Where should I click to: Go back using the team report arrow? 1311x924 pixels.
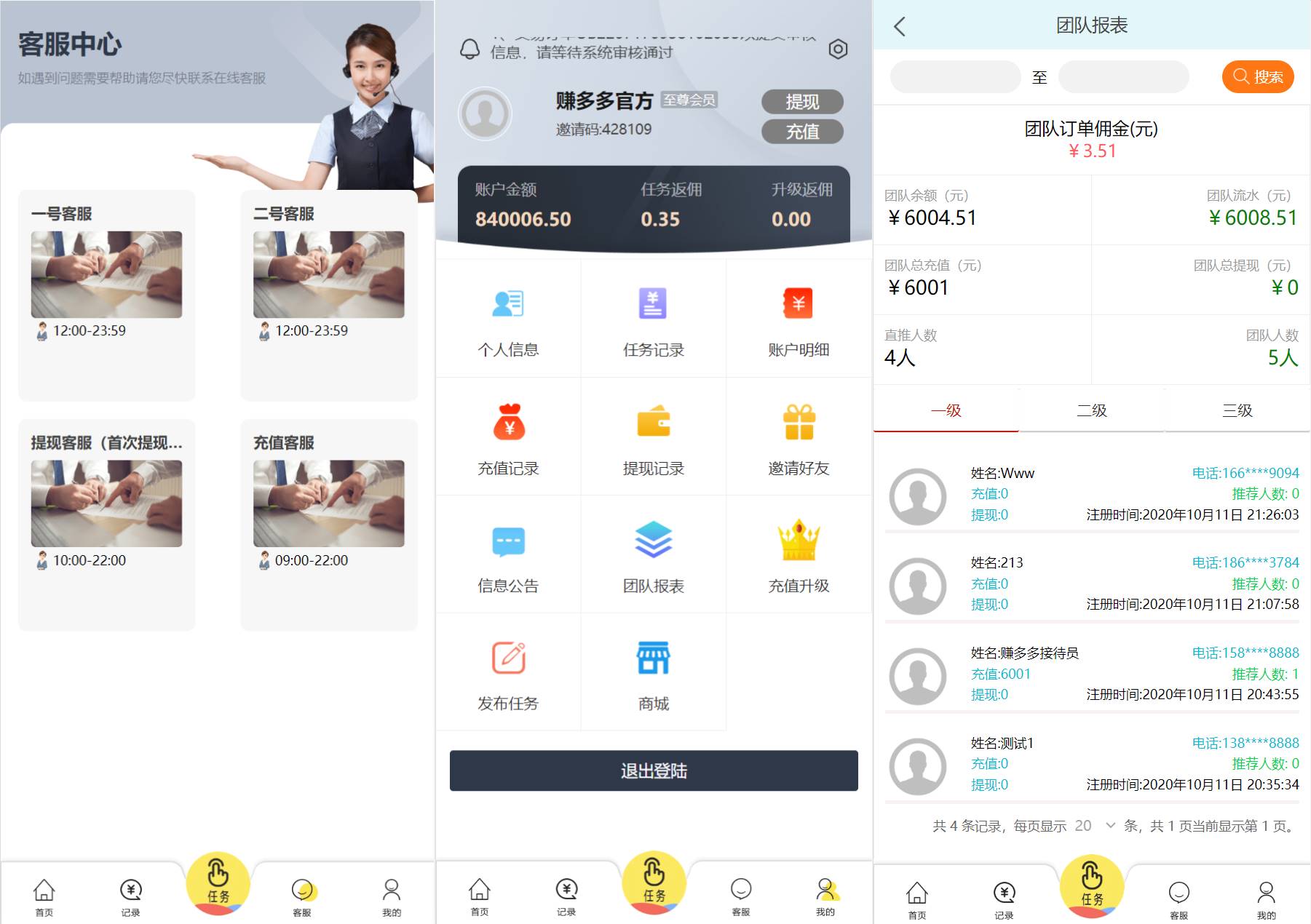900,27
